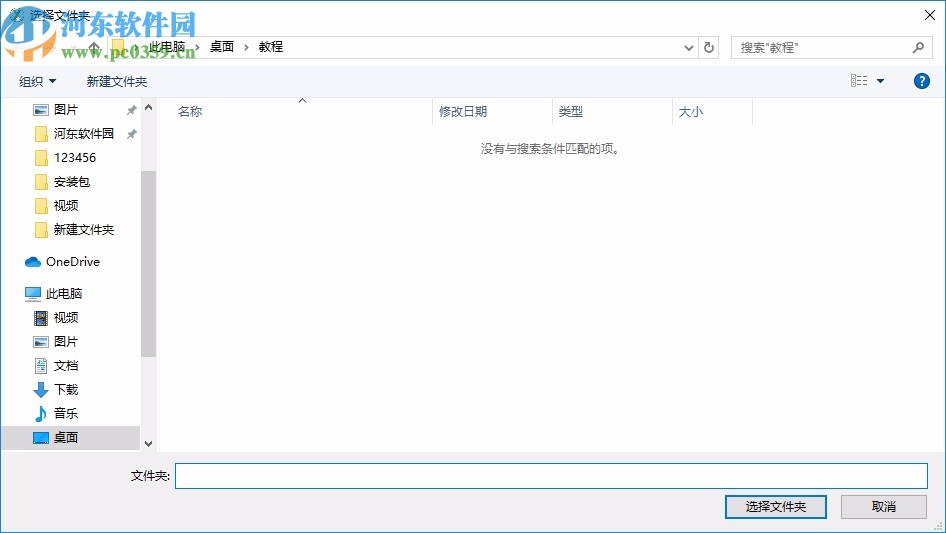
Task: Click 新建文件夹 in the toolbar
Action: click(116, 81)
